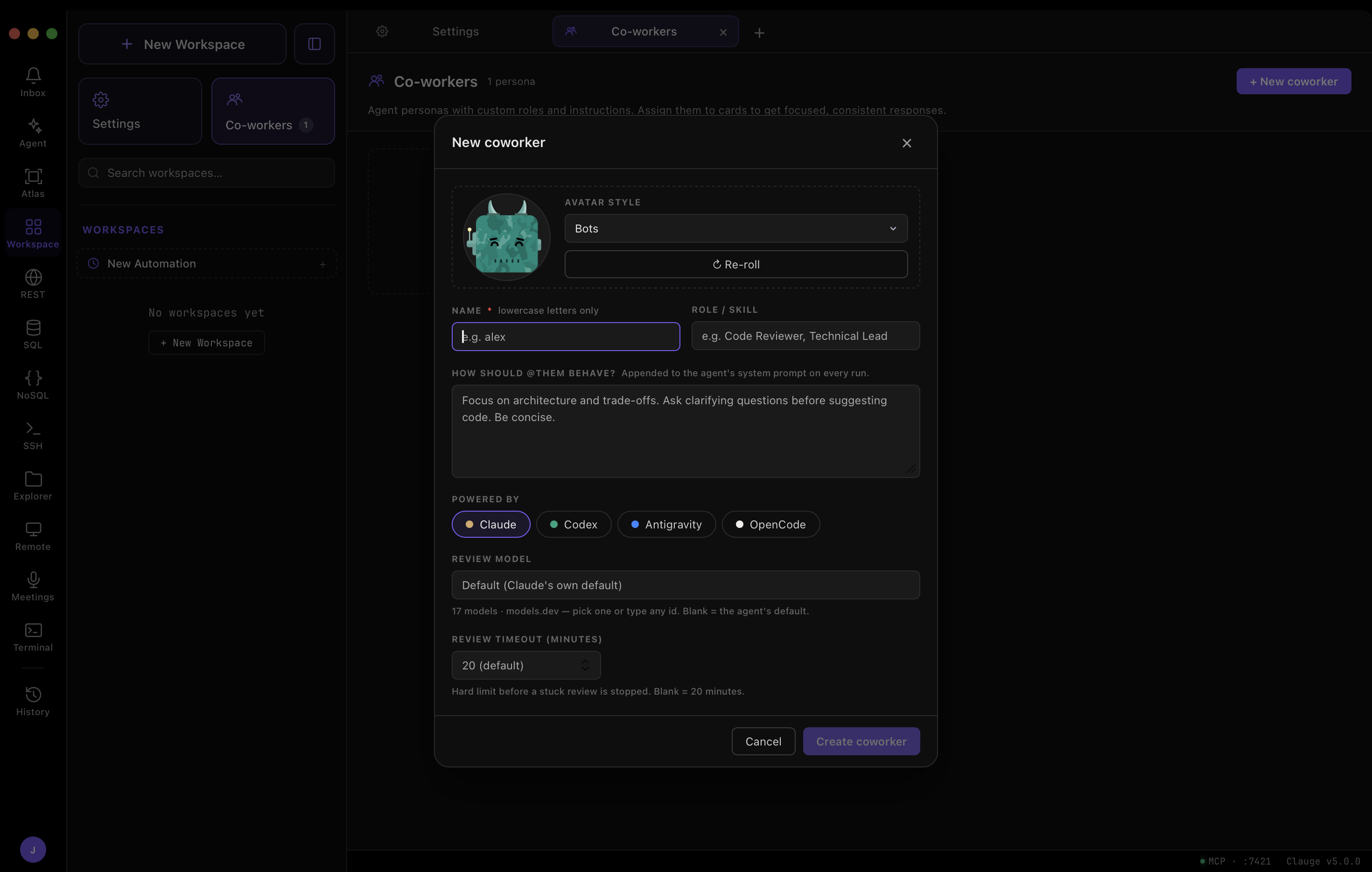Click the Create coworker button
The width and height of the screenshot is (1372, 872).
pyautogui.click(x=861, y=741)
